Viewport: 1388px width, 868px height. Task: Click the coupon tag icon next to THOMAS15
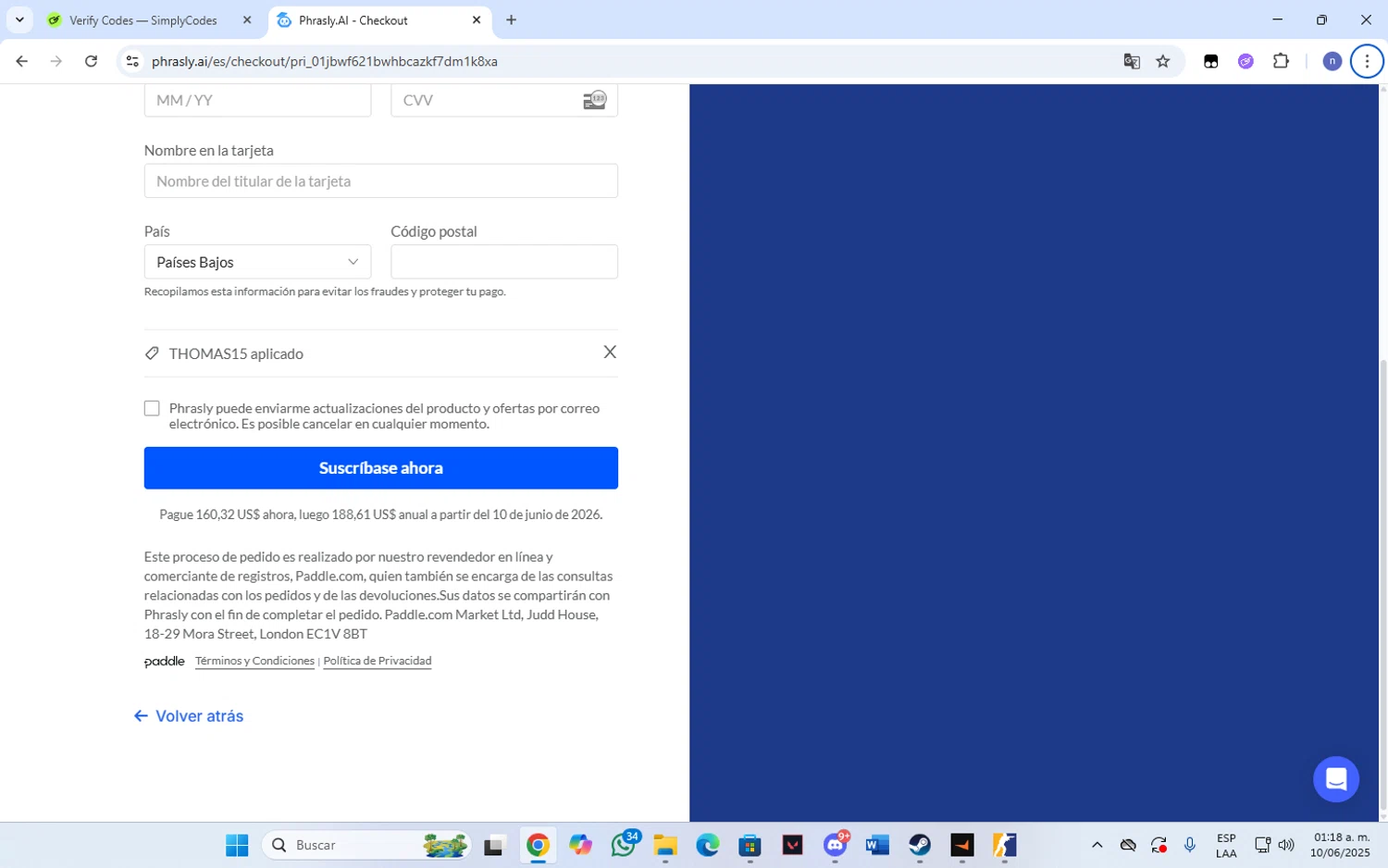(152, 353)
